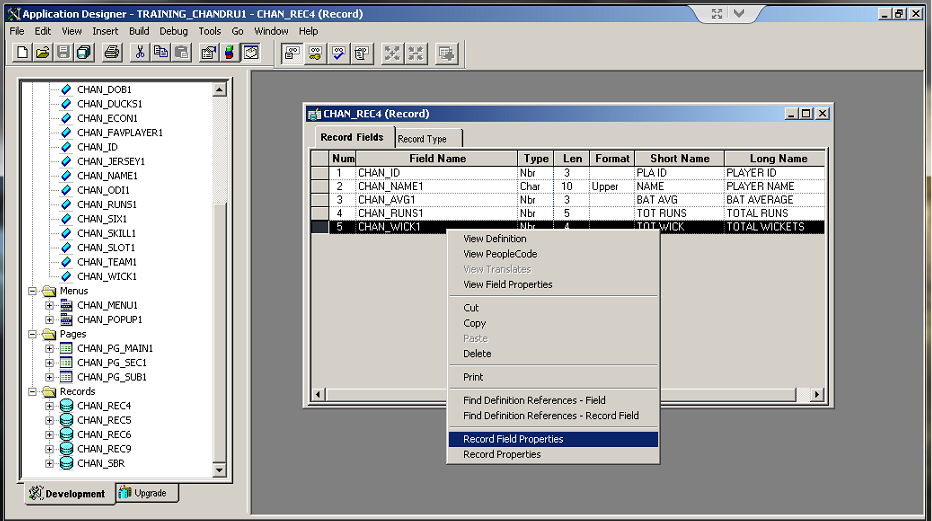Screen dimensions: 932x521
Task: Toggle the Project Workspace toolbar icon
Action: 251,53
